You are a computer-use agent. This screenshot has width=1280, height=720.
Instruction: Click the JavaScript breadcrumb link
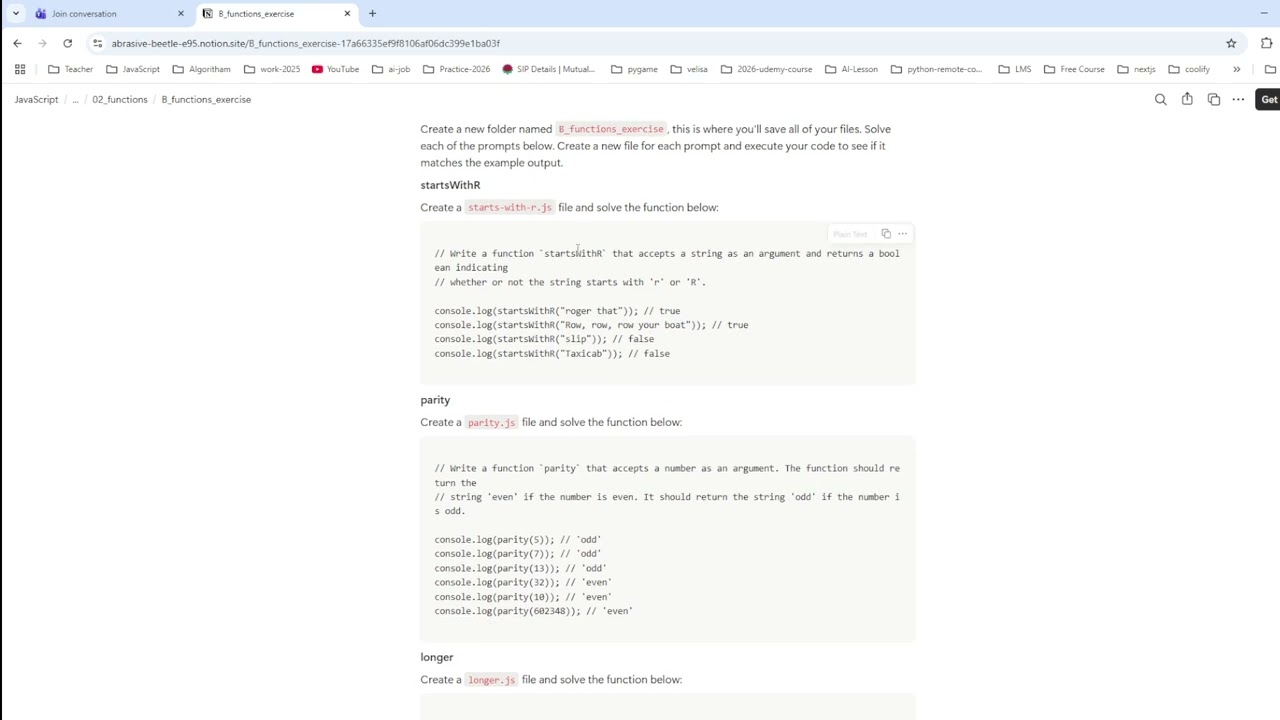click(36, 99)
